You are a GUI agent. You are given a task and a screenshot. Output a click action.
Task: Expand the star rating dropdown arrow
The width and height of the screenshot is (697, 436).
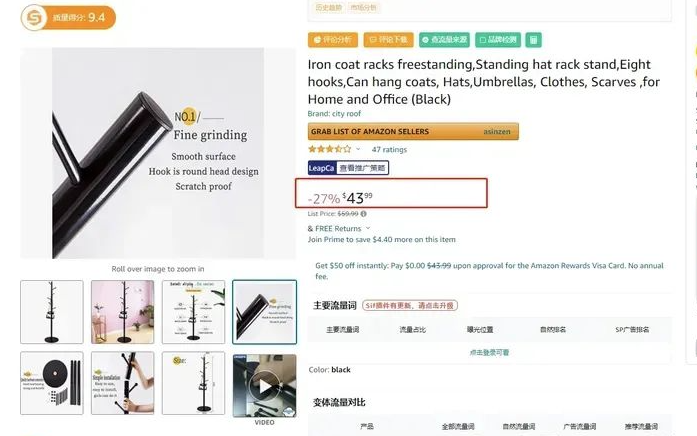[358, 149]
